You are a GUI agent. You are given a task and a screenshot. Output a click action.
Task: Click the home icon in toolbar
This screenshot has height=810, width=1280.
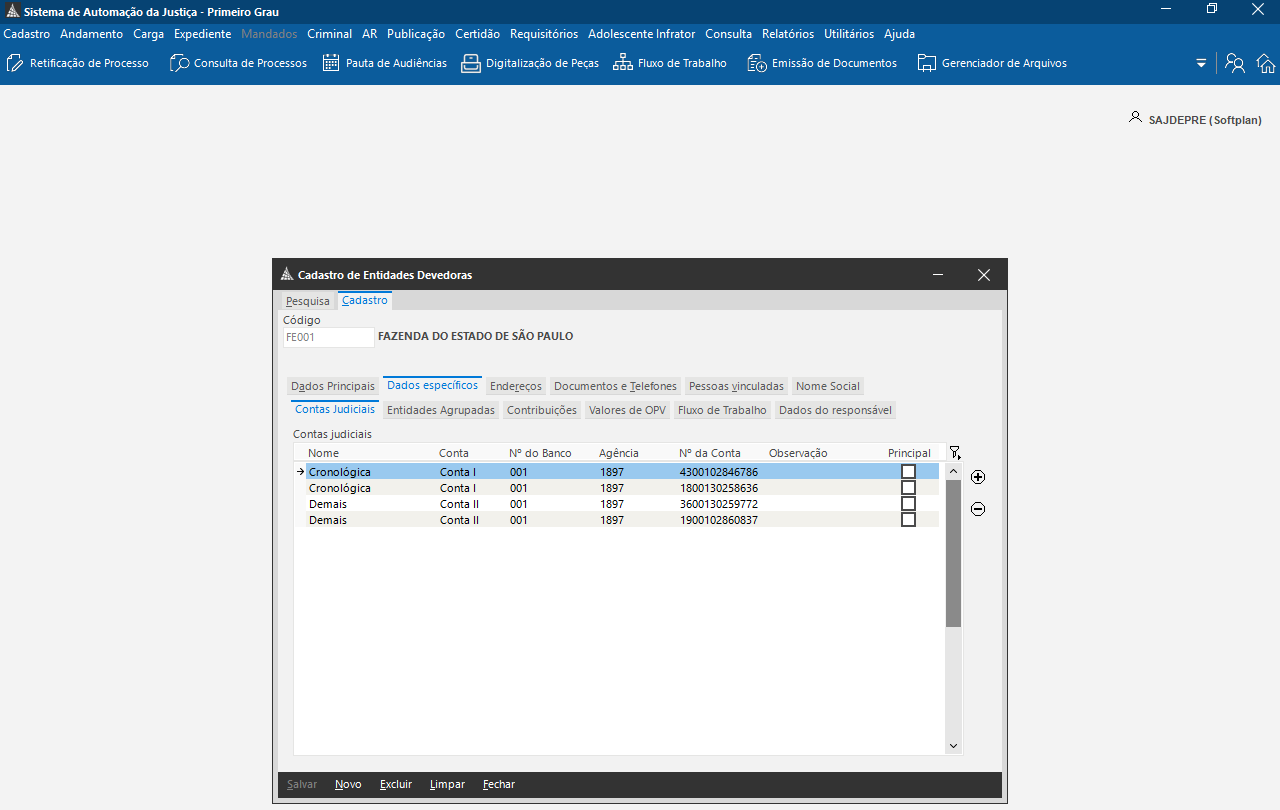tap(1266, 63)
